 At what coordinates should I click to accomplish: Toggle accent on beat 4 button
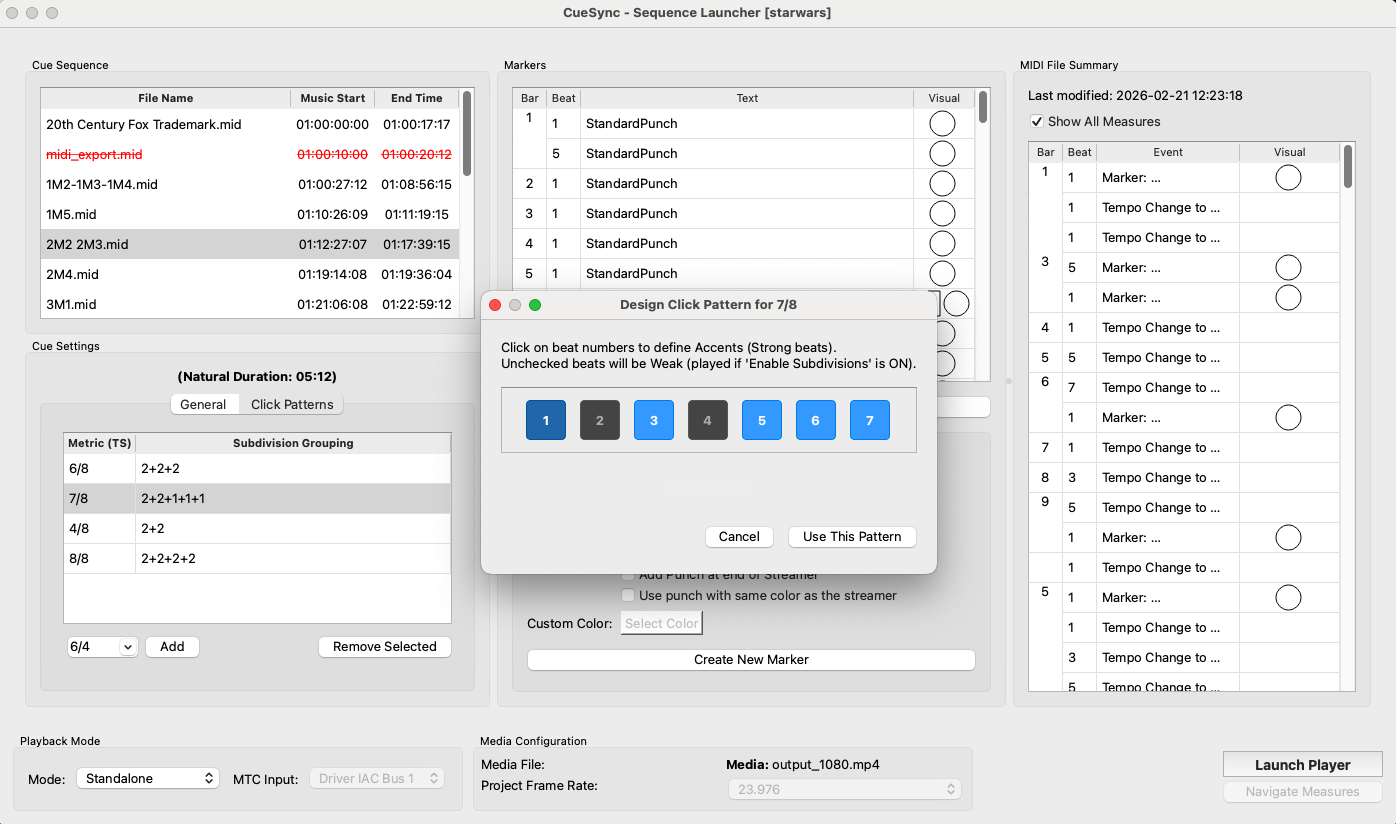coord(708,420)
